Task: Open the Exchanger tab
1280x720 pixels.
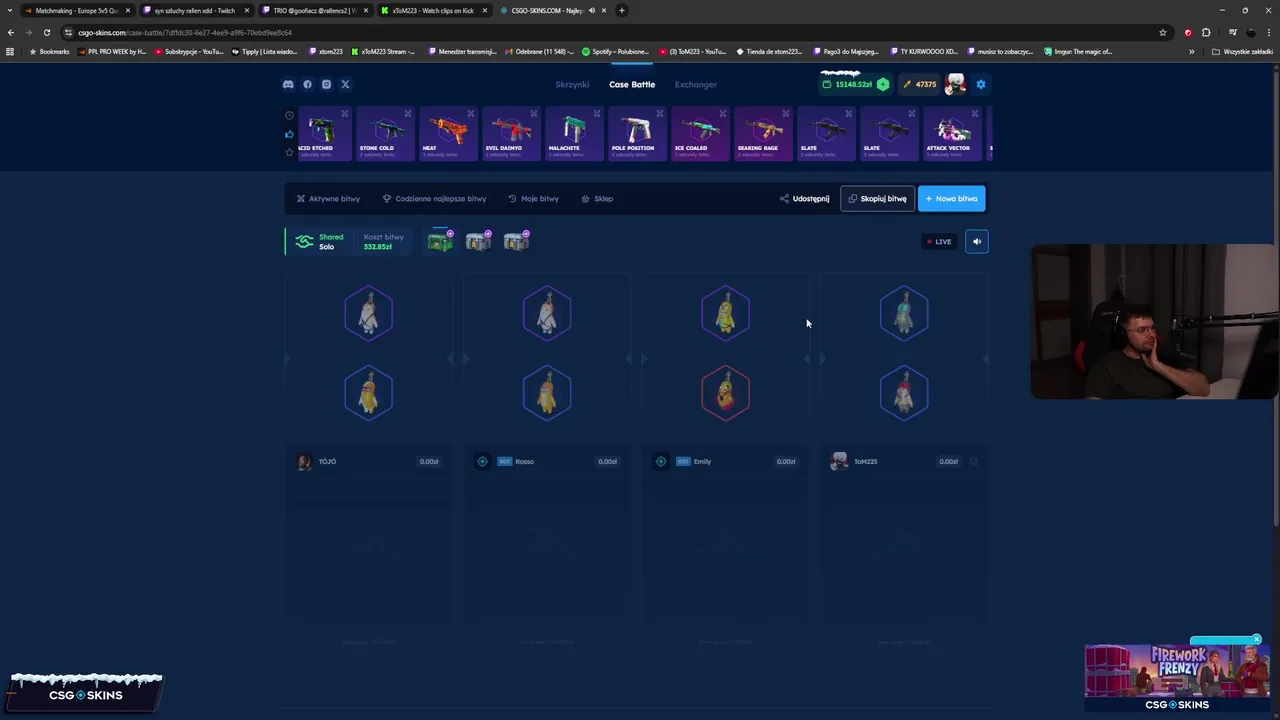Action: point(696,84)
